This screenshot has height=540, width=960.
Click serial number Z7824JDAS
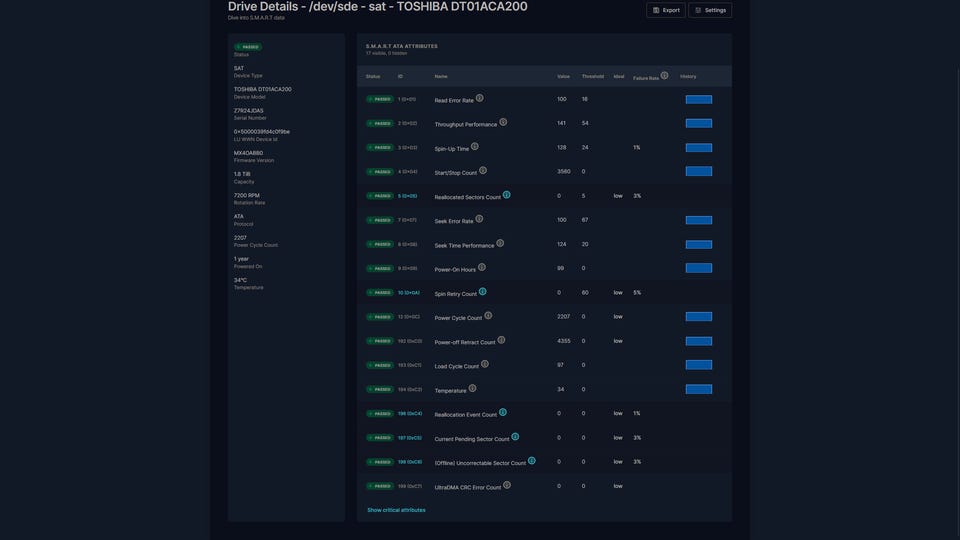coord(249,111)
